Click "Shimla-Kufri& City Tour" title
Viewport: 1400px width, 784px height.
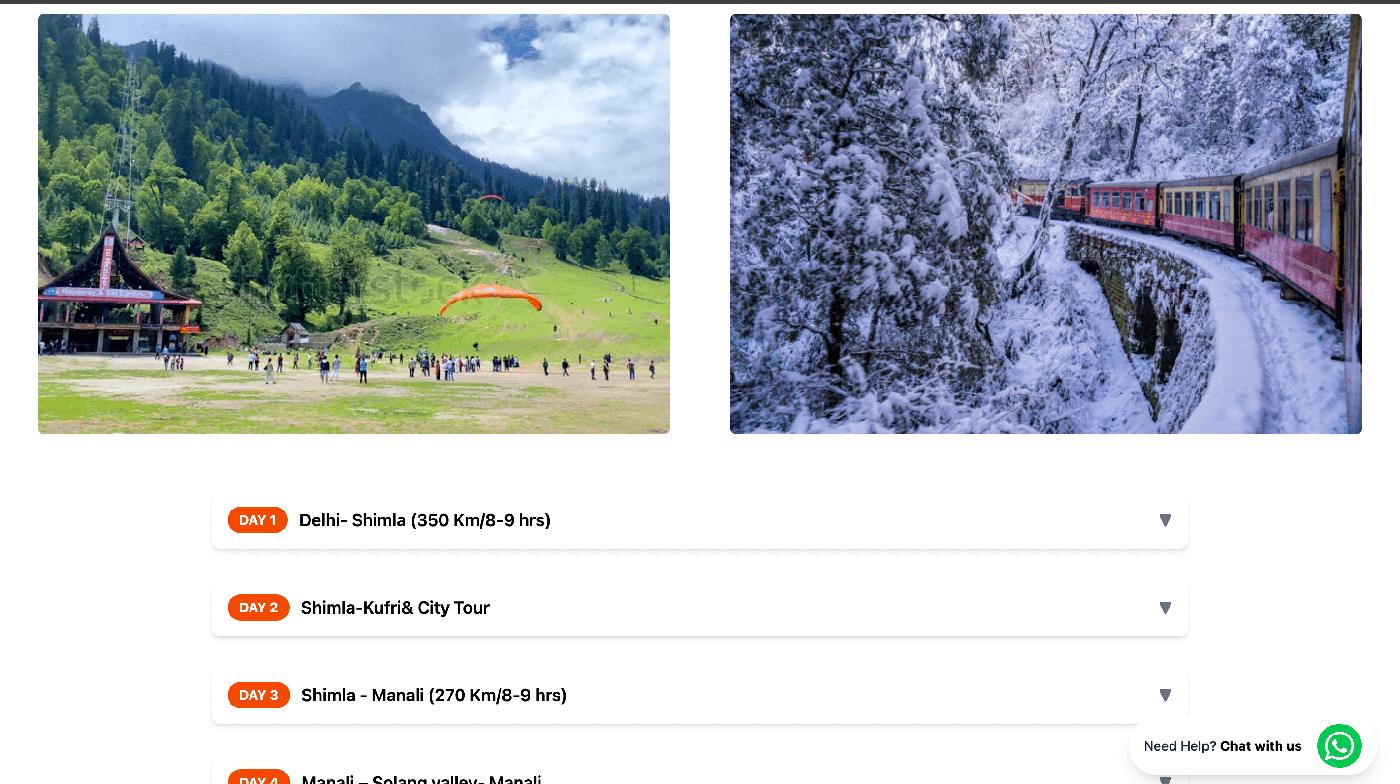pyautogui.click(x=395, y=608)
